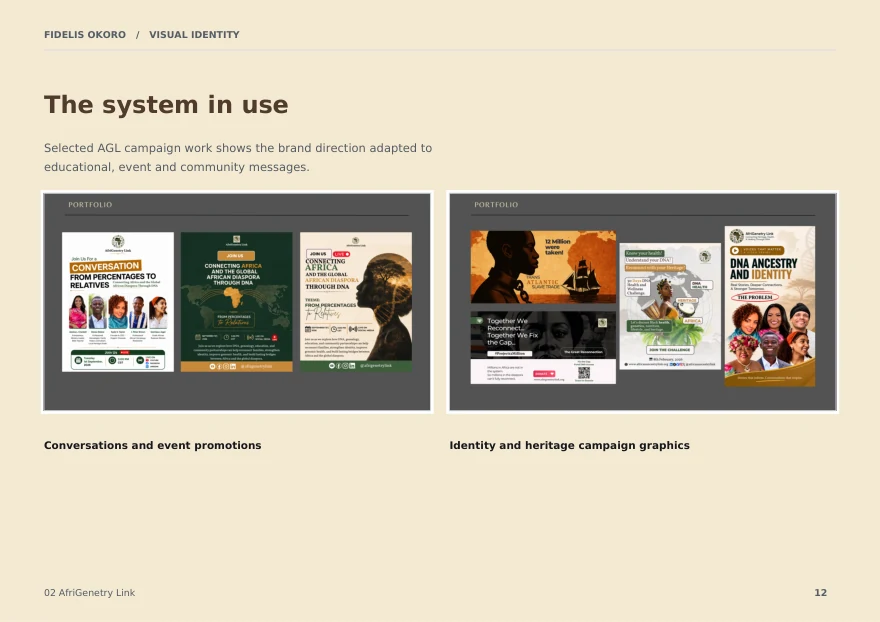
Task: Click the paragraph starting 'Selected AGL campaign work'
Action: click(x=238, y=157)
